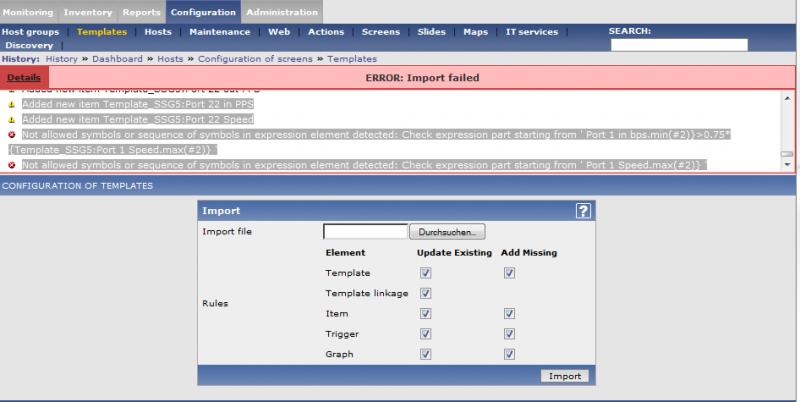The width and height of the screenshot is (800, 402).
Task: Open IT services submenu
Action: pos(532,32)
